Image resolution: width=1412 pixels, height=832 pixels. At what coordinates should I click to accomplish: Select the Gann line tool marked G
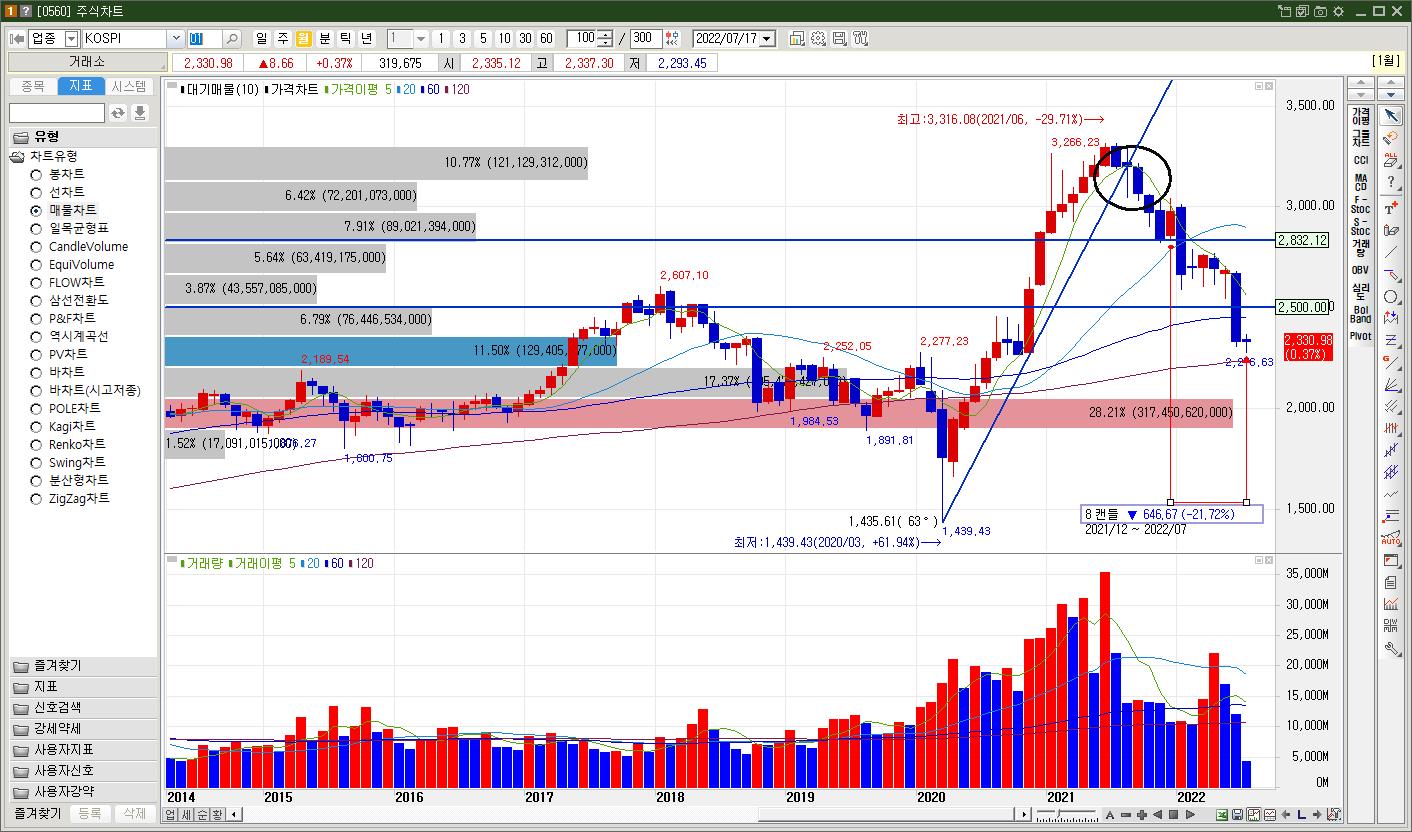1390,362
